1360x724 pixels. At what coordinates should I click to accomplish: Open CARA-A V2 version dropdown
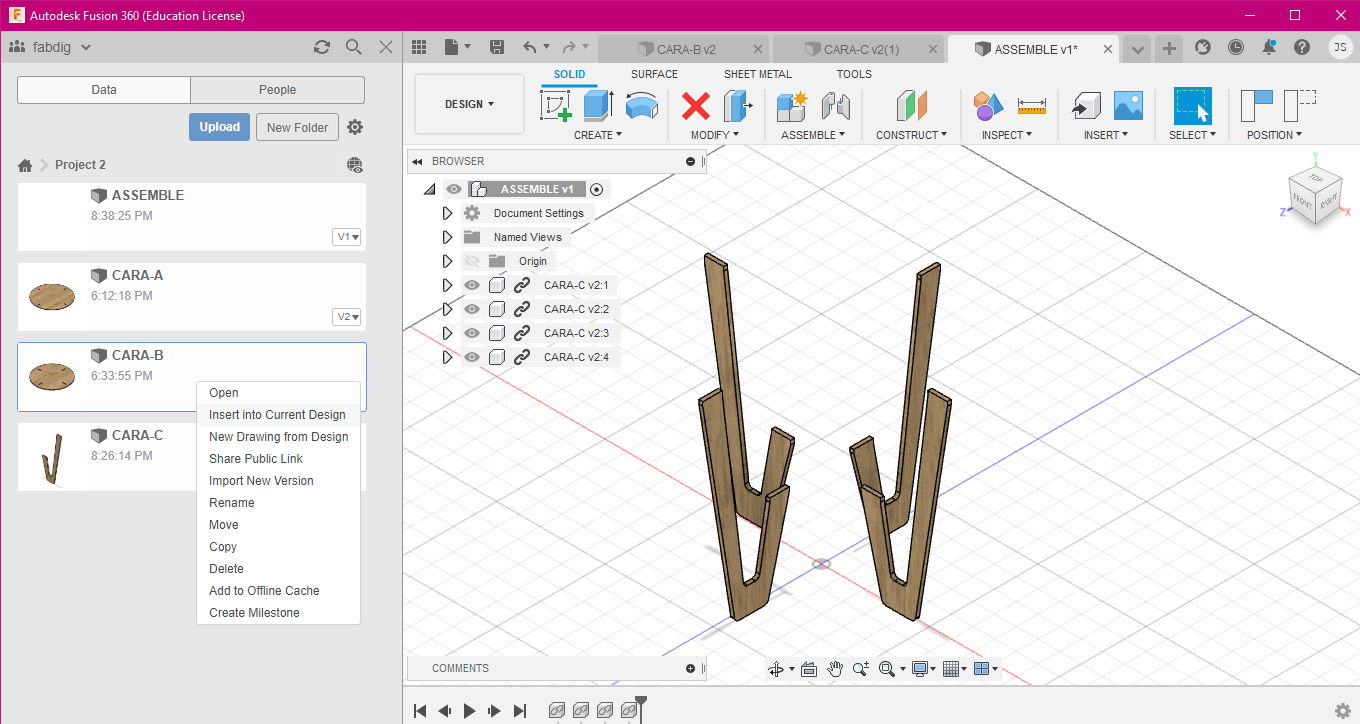[x=348, y=317]
